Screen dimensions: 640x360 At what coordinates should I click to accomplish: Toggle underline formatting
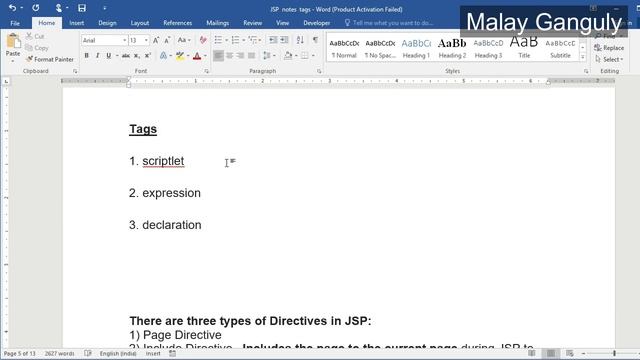108,56
